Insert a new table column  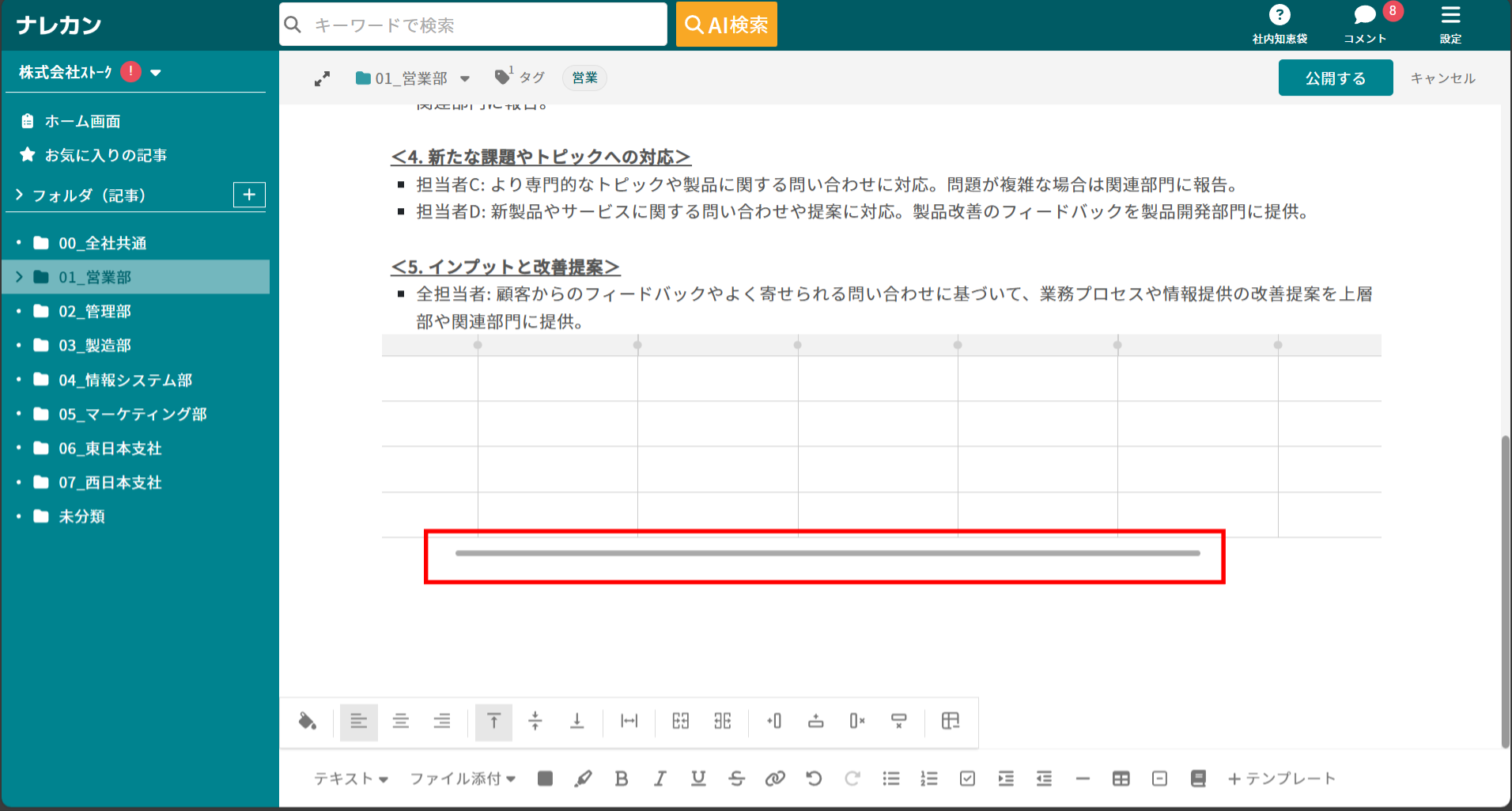pyautogui.click(x=773, y=722)
